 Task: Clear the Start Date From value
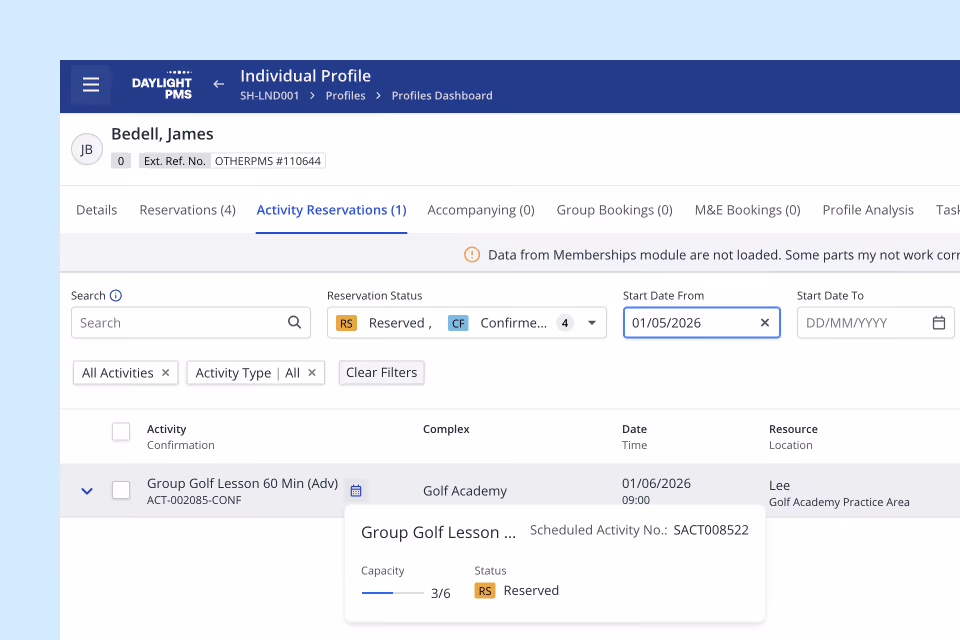coord(765,323)
